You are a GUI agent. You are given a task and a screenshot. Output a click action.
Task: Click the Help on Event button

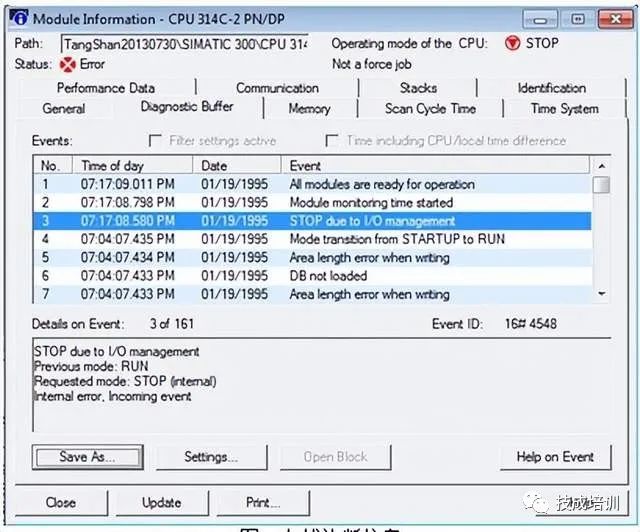click(x=555, y=457)
